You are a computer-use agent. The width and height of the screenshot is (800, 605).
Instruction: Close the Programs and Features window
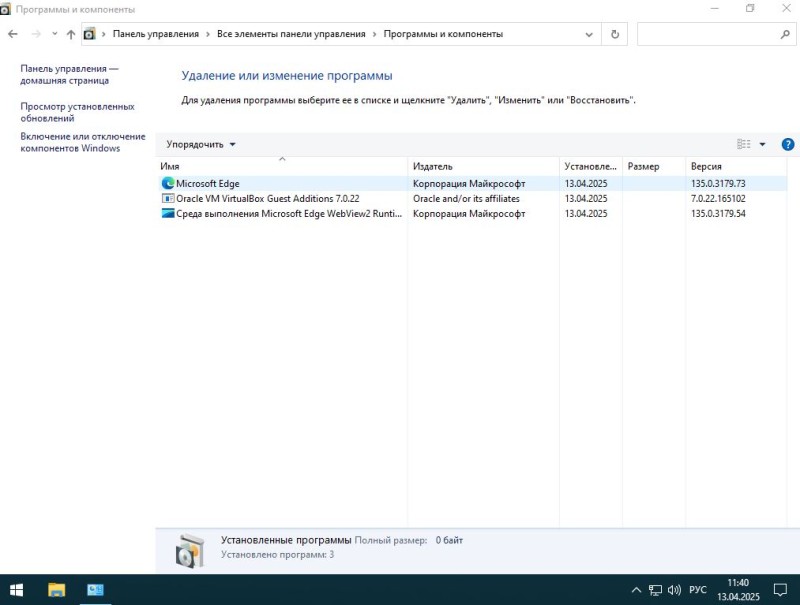[x=786, y=9]
